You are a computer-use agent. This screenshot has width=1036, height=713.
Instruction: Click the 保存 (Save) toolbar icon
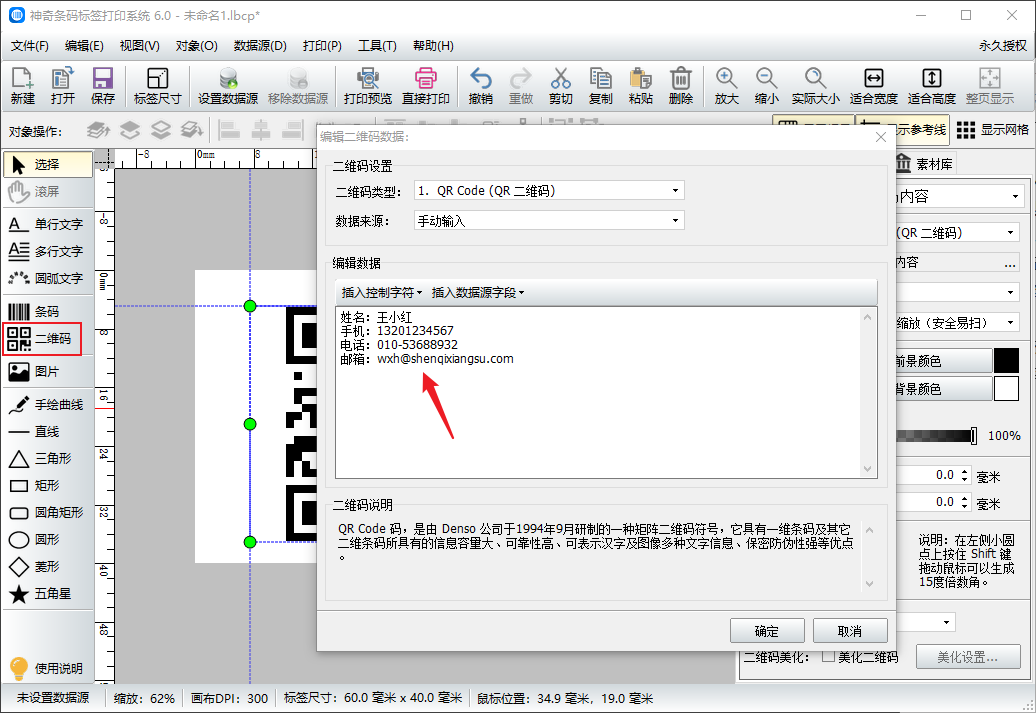(x=102, y=85)
